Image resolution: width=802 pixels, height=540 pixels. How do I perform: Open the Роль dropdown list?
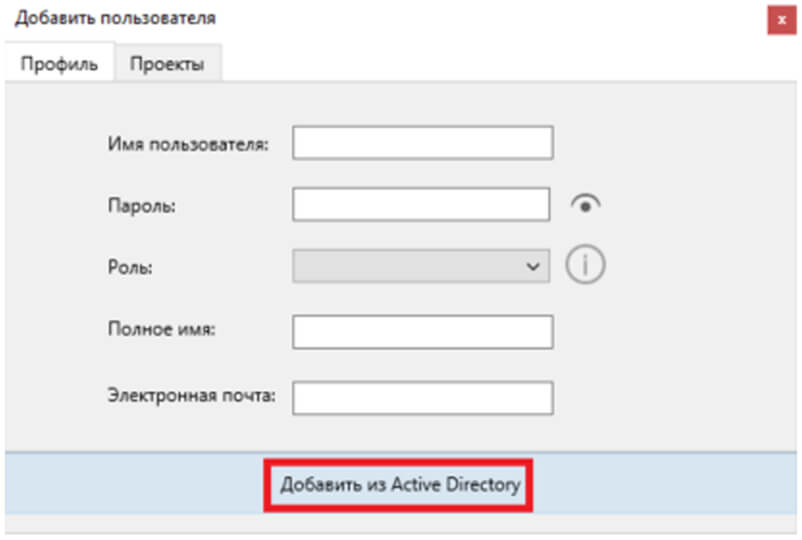[421, 266]
